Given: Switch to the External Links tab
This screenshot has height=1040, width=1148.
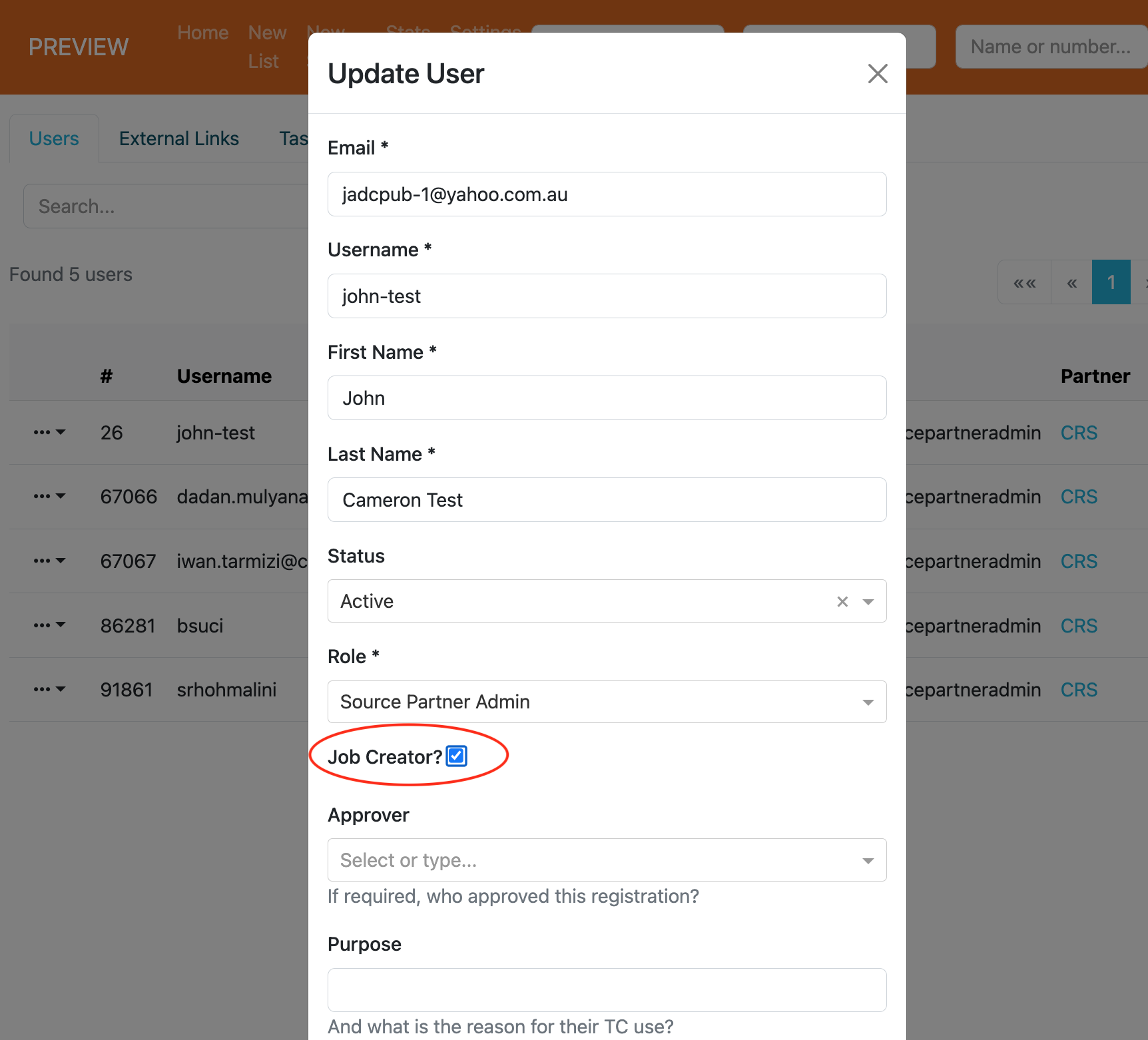Looking at the screenshot, I should [178, 138].
